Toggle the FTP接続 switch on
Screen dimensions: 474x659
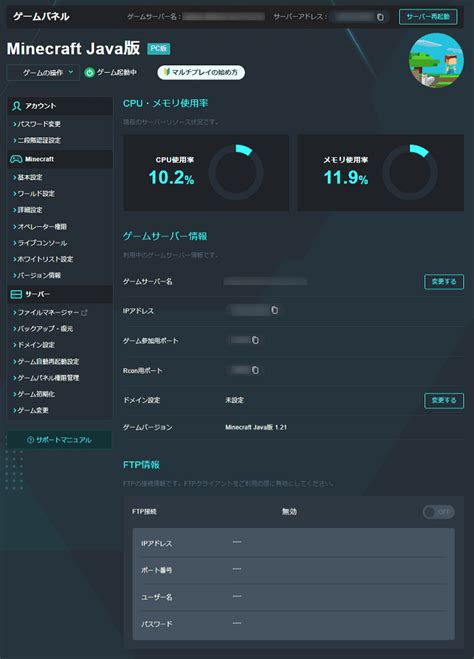click(x=438, y=511)
